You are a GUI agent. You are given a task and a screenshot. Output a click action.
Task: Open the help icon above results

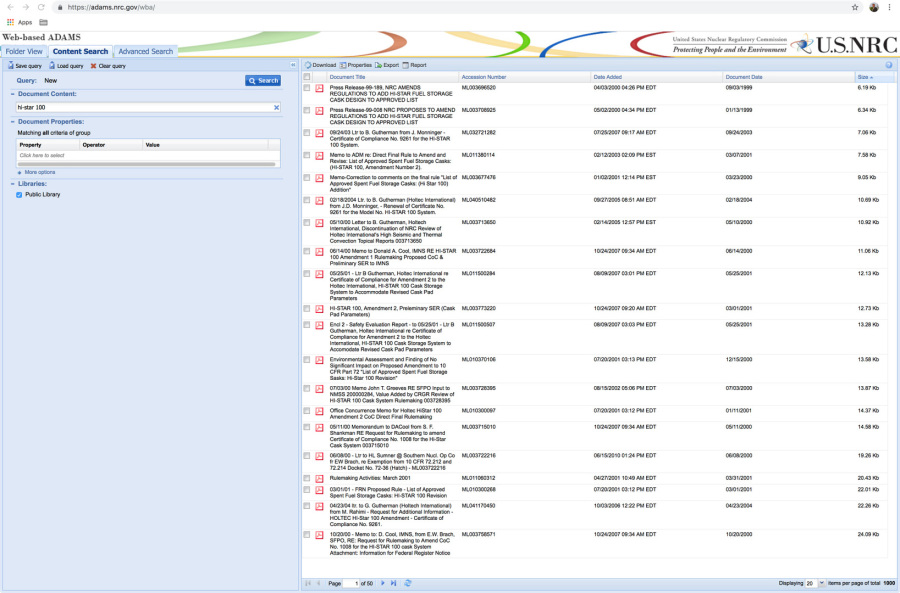(889, 65)
